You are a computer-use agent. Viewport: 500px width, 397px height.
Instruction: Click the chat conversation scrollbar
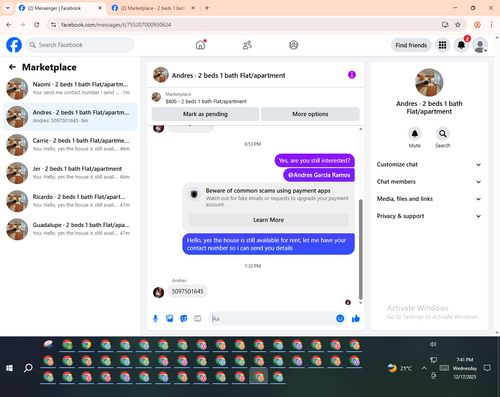click(x=360, y=249)
